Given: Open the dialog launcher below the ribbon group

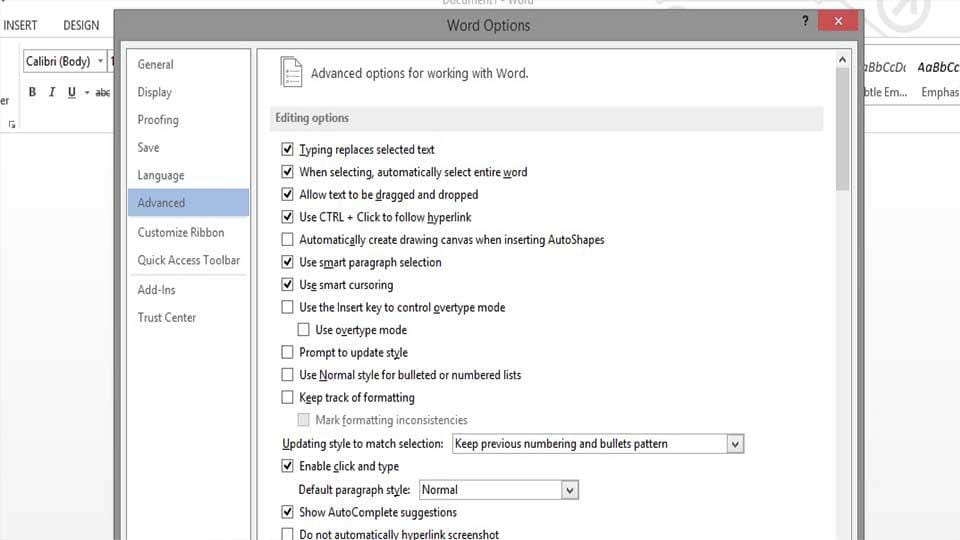Looking at the screenshot, I should 12,125.
